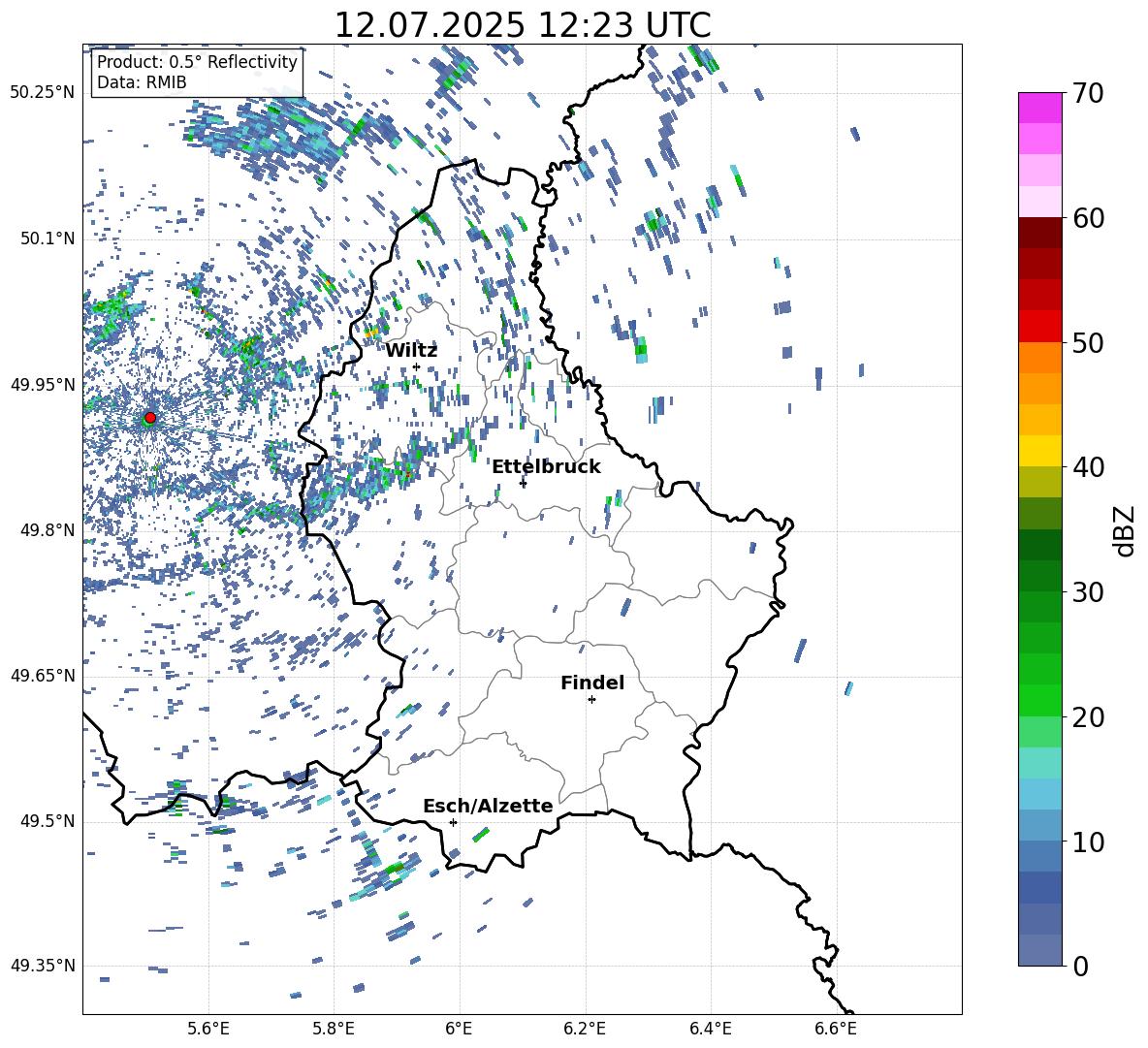Click the orange colorbar segment just below 50
This screenshot has width=1148, height=1048.
tap(1039, 357)
